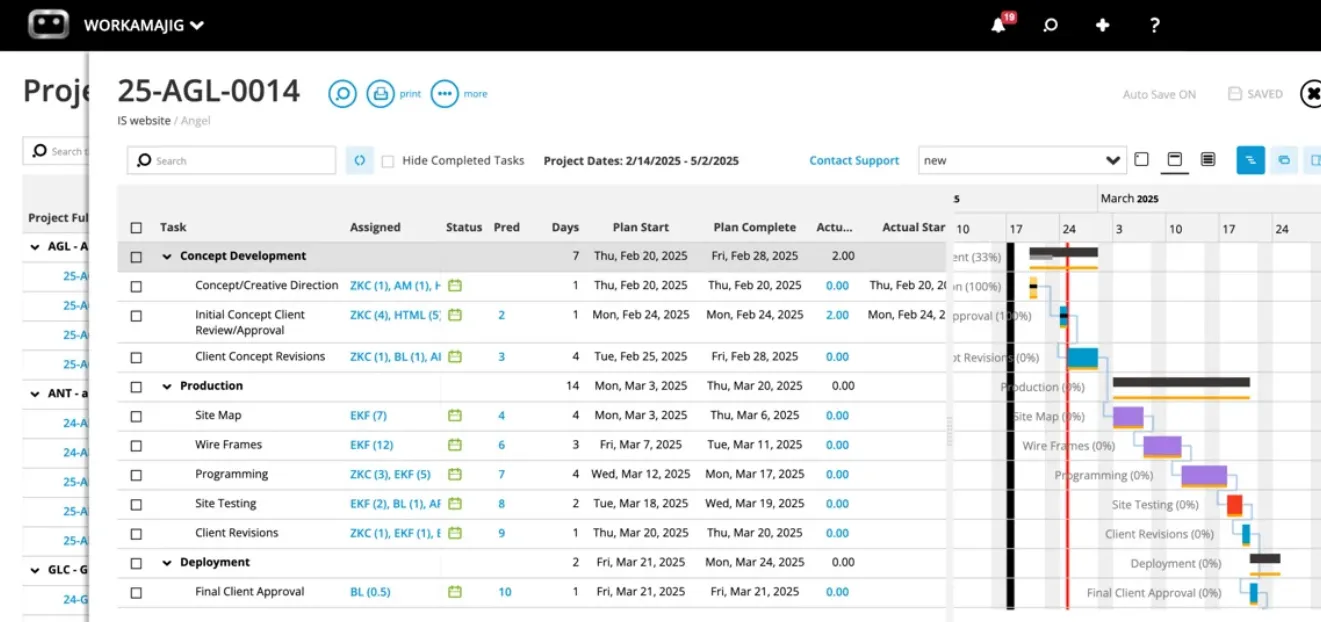Open EKF (12) assignment on Wire Frames
Screen dimensions: 1321x622
(371, 445)
